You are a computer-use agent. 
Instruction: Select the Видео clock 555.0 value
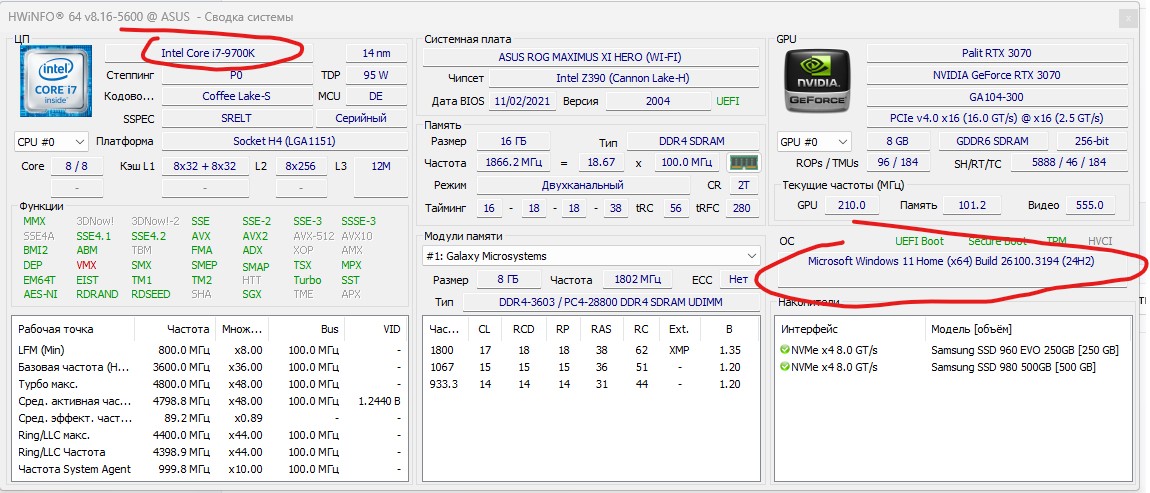tap(1090, 205)
